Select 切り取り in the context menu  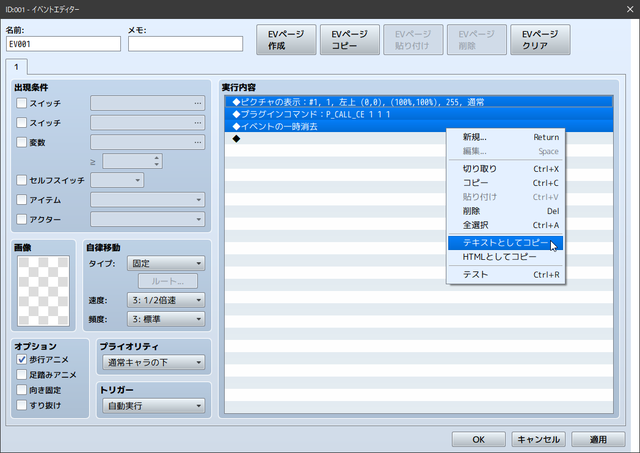click(x=505, y=169)
